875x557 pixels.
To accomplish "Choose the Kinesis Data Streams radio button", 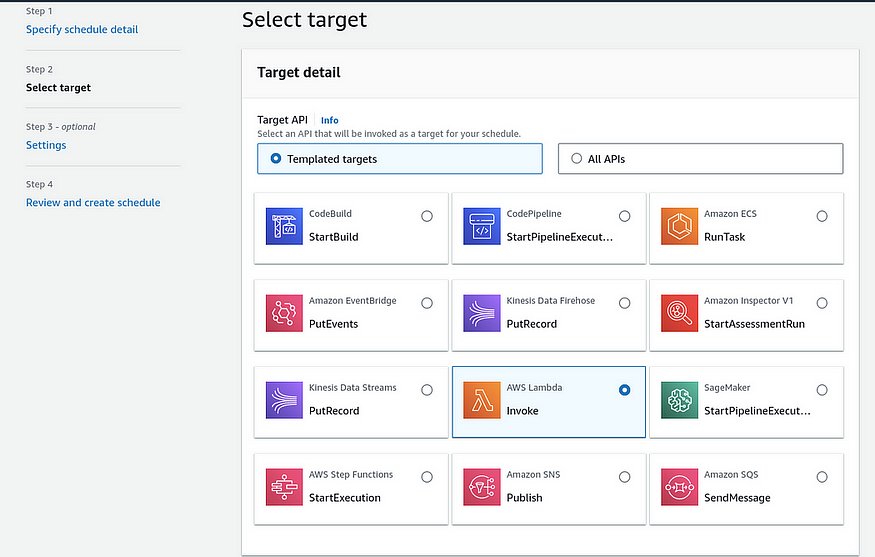I will coord(427,390).
